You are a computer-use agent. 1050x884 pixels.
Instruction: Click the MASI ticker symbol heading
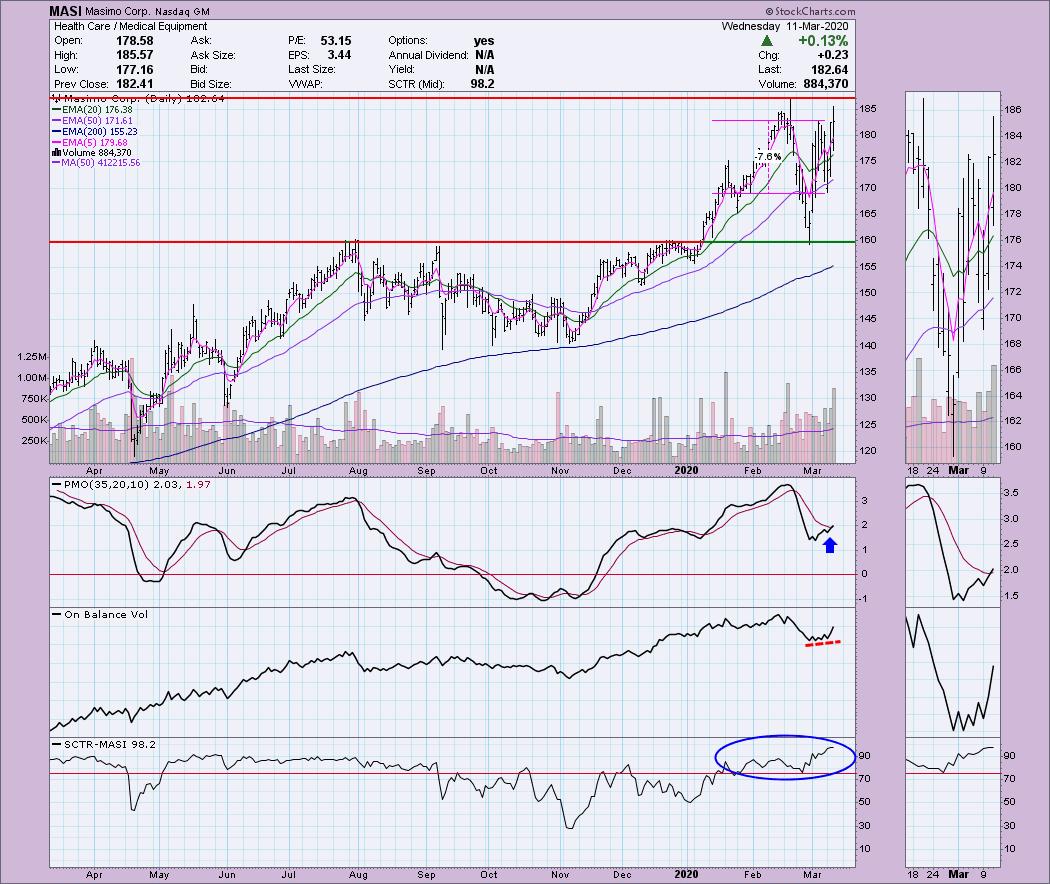tap(65, 11)
